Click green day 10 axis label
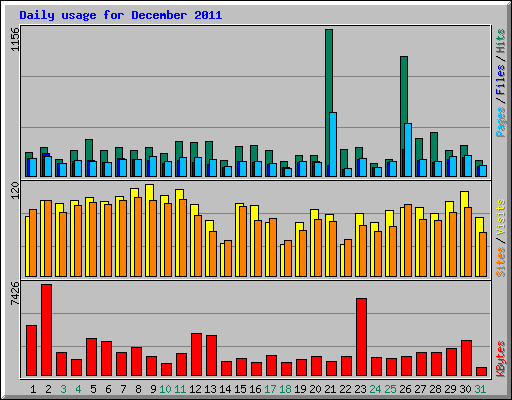The image size is (512, 400). coord(165,389)
